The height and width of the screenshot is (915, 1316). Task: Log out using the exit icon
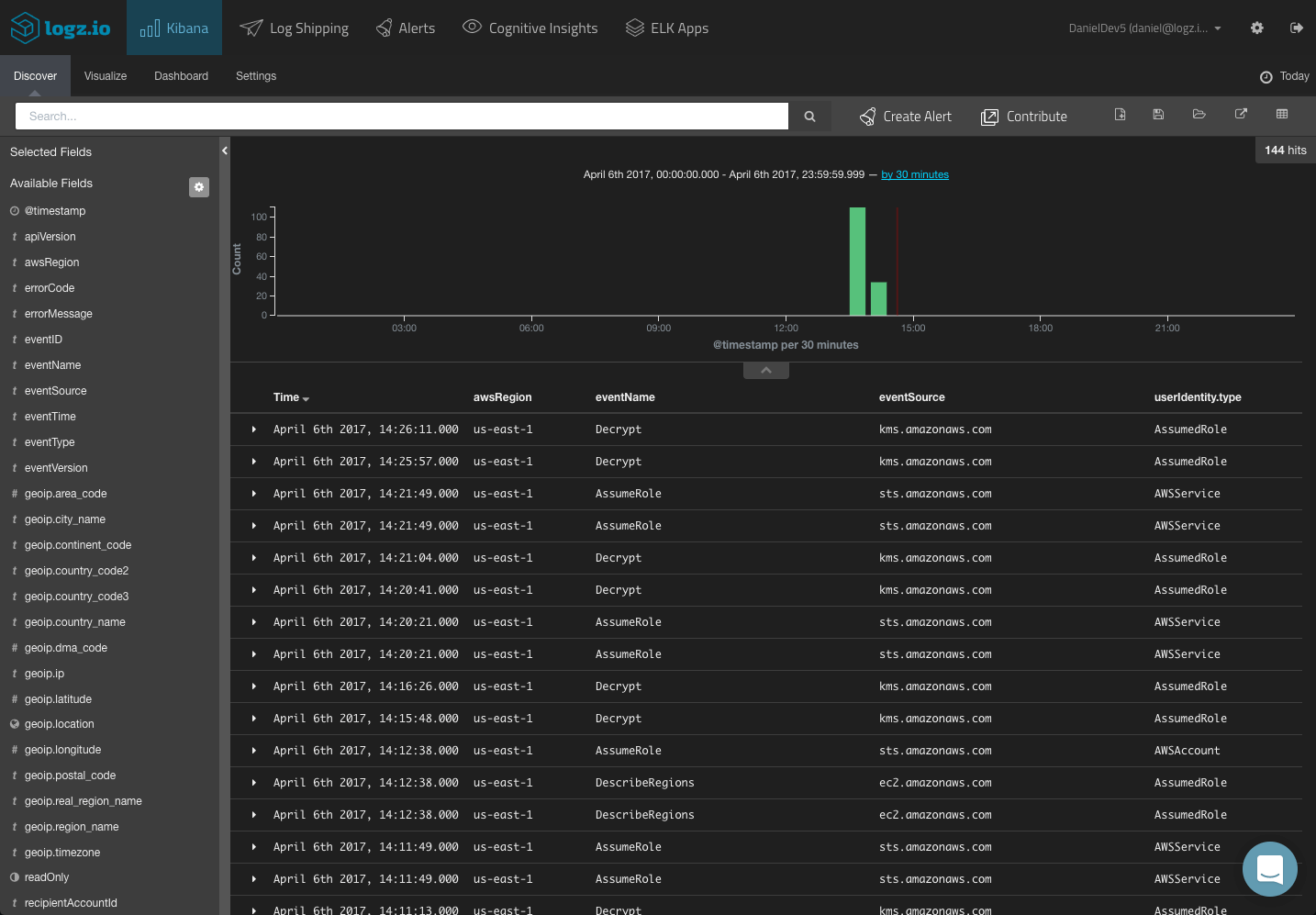(x=1297, y=28)
